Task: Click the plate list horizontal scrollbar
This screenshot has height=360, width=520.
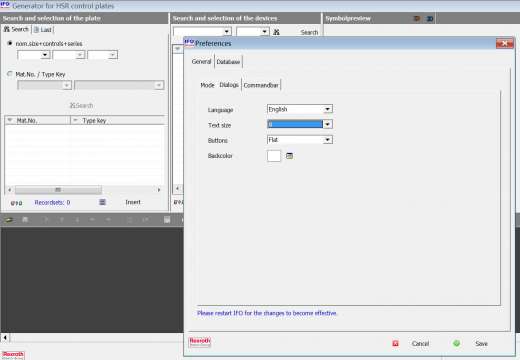Action: 84,190
